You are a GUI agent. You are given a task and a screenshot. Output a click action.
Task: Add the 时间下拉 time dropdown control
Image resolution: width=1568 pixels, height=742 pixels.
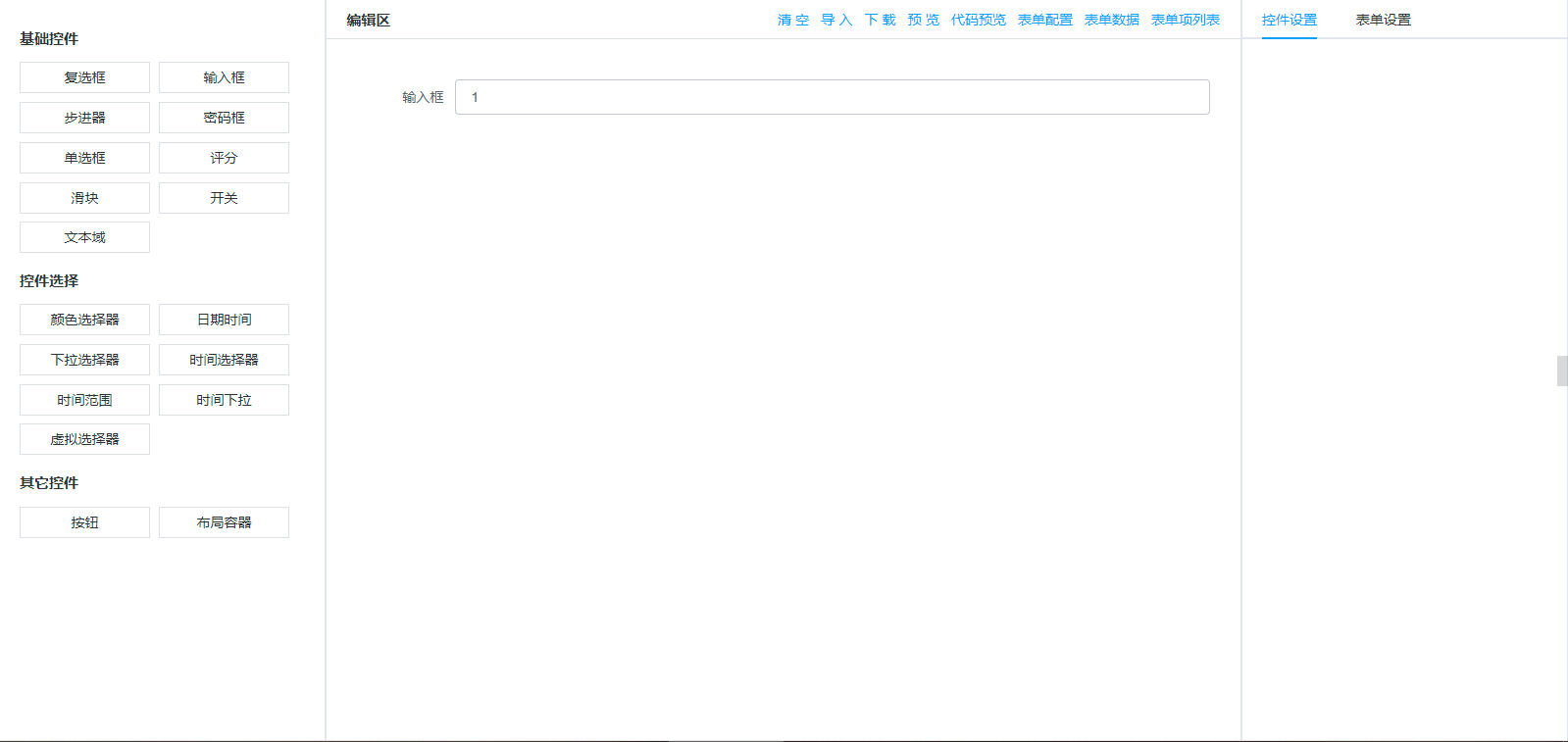pyautogui.click(x=224, y=400)
